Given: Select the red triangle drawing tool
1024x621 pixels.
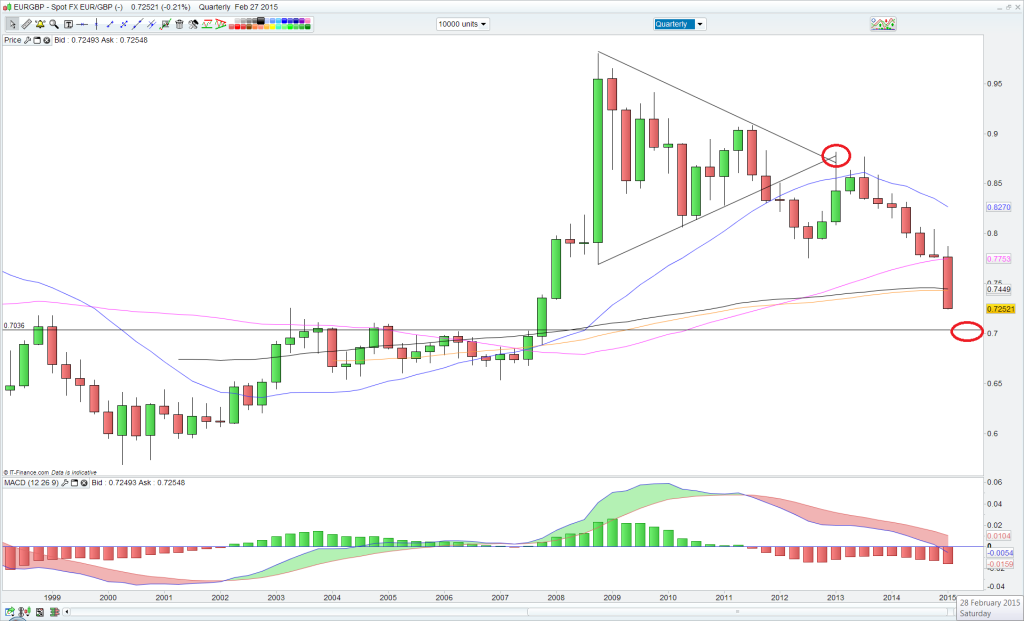Looking at the screenshot, I should [x=220, y=24].
